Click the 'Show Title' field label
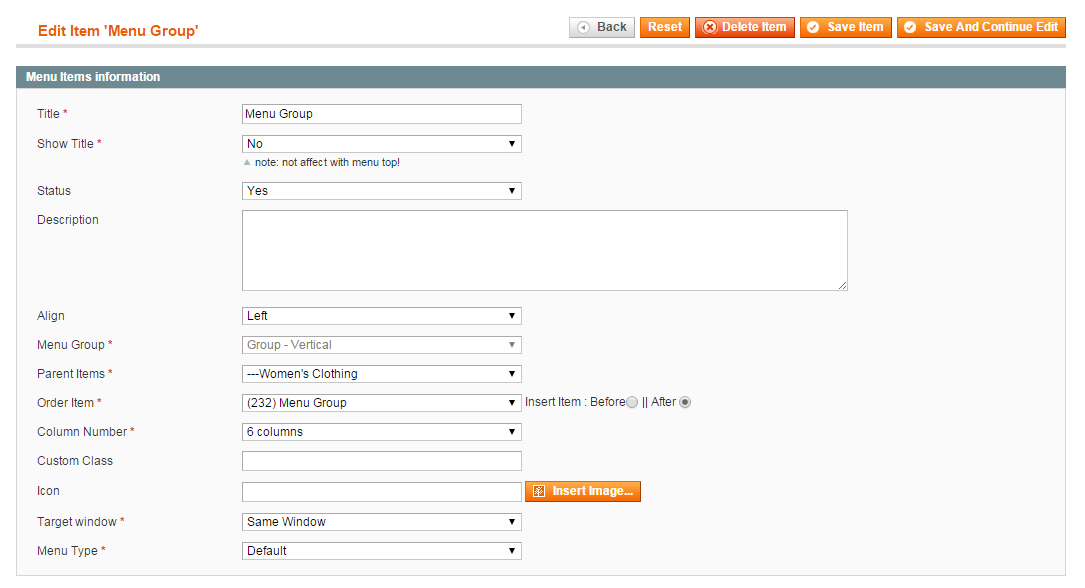Viewport: 1085px width, 588px height. pyautogui.click(x=65, y=144)
